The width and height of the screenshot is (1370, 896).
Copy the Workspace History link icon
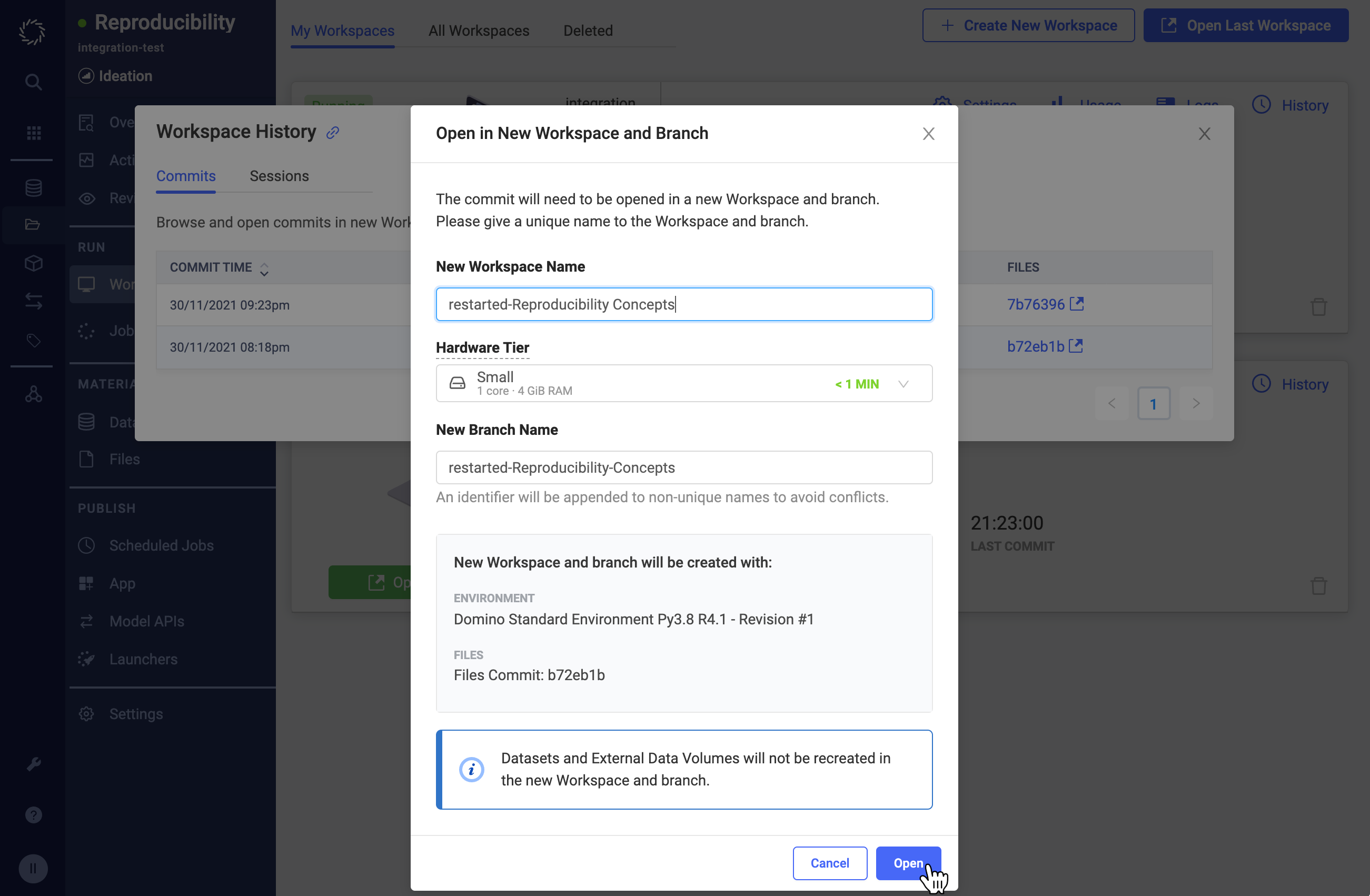coord(333,132)
